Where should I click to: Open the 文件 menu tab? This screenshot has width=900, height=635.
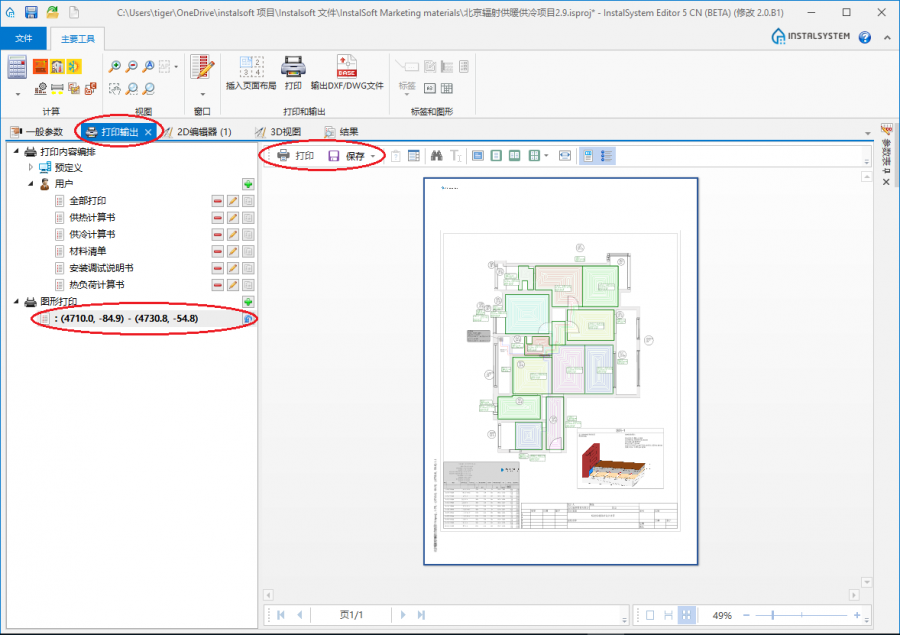point(24,37)
